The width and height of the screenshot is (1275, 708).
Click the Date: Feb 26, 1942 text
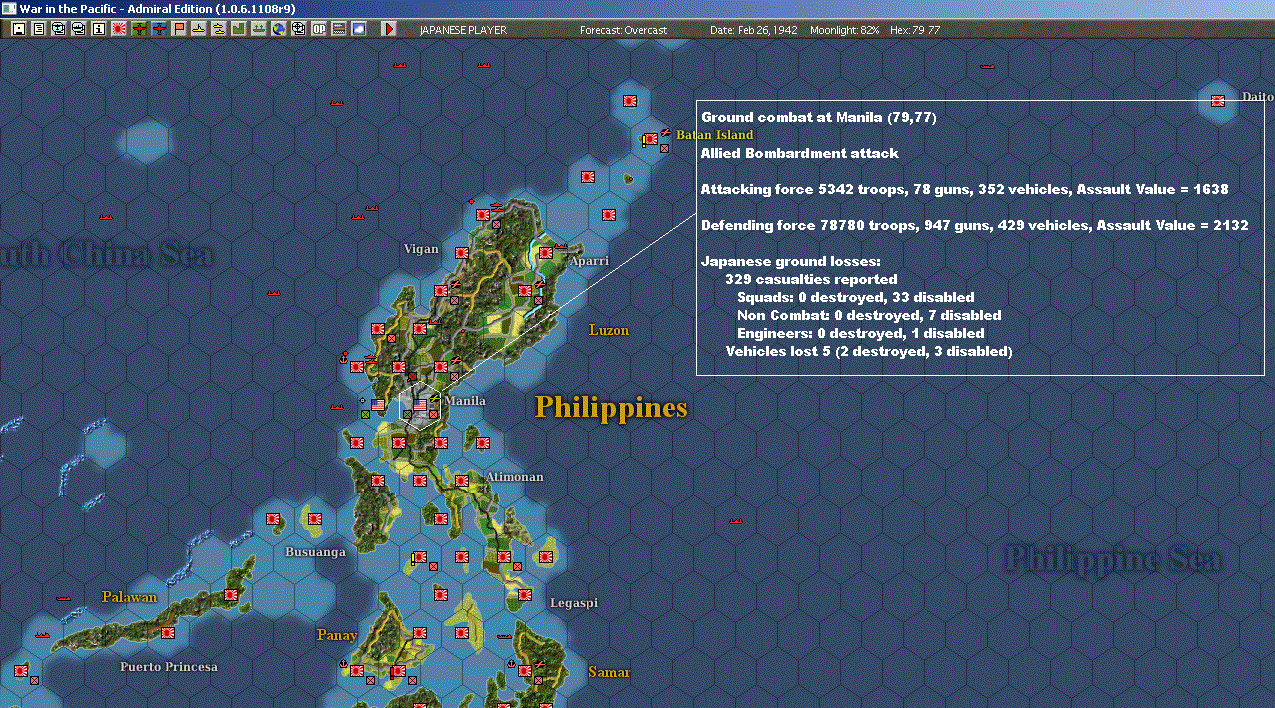click(753, 30)
